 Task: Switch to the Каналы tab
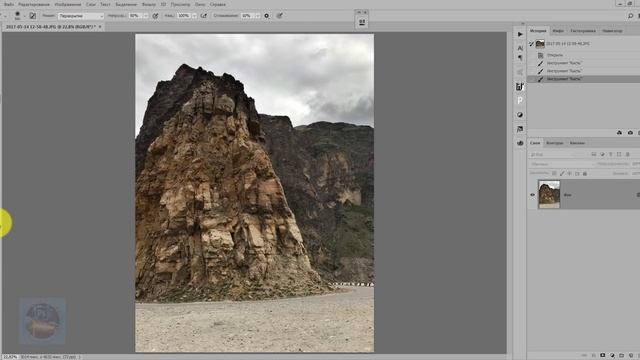point(577,143)
